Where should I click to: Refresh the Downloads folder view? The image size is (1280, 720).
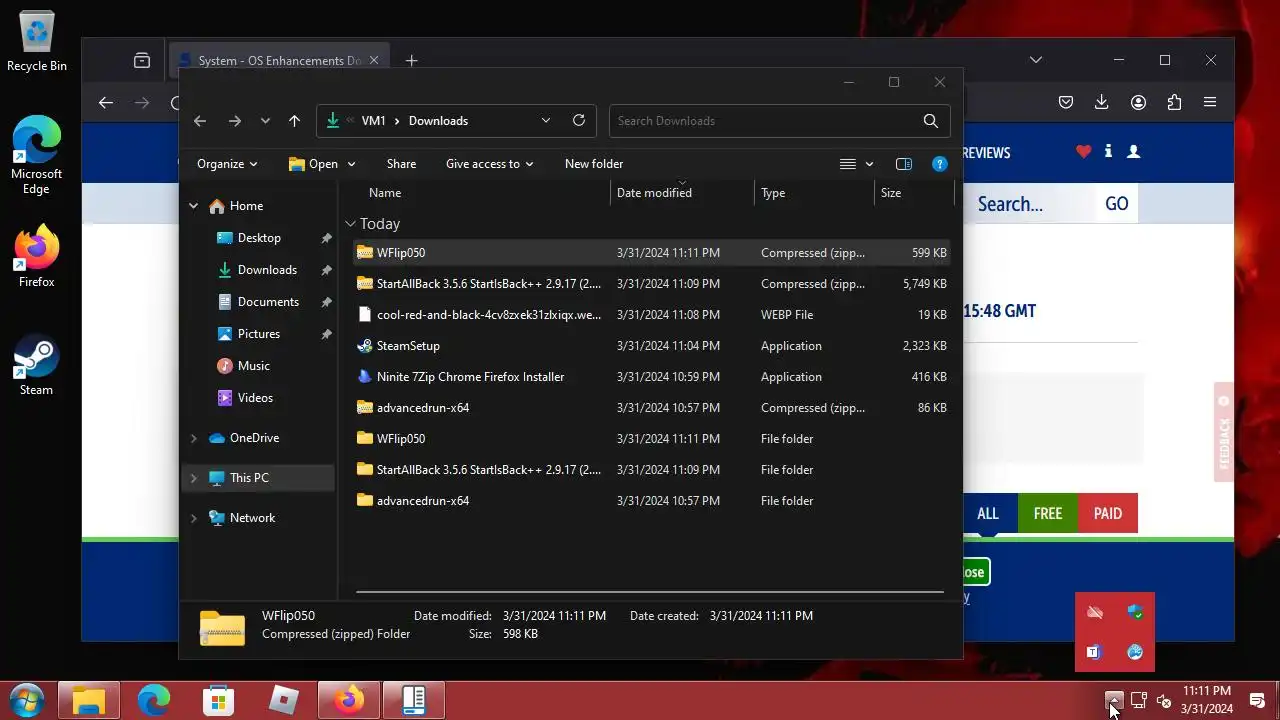(x=578, y=120)
